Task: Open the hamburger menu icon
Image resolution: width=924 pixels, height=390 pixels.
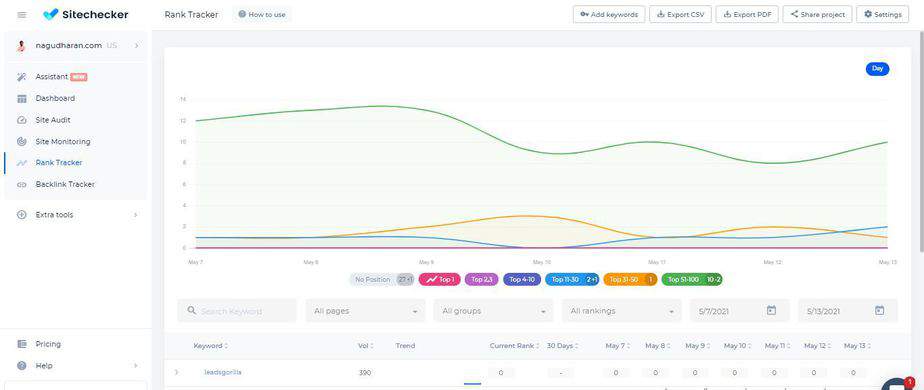Action: [x=22, y=15]
